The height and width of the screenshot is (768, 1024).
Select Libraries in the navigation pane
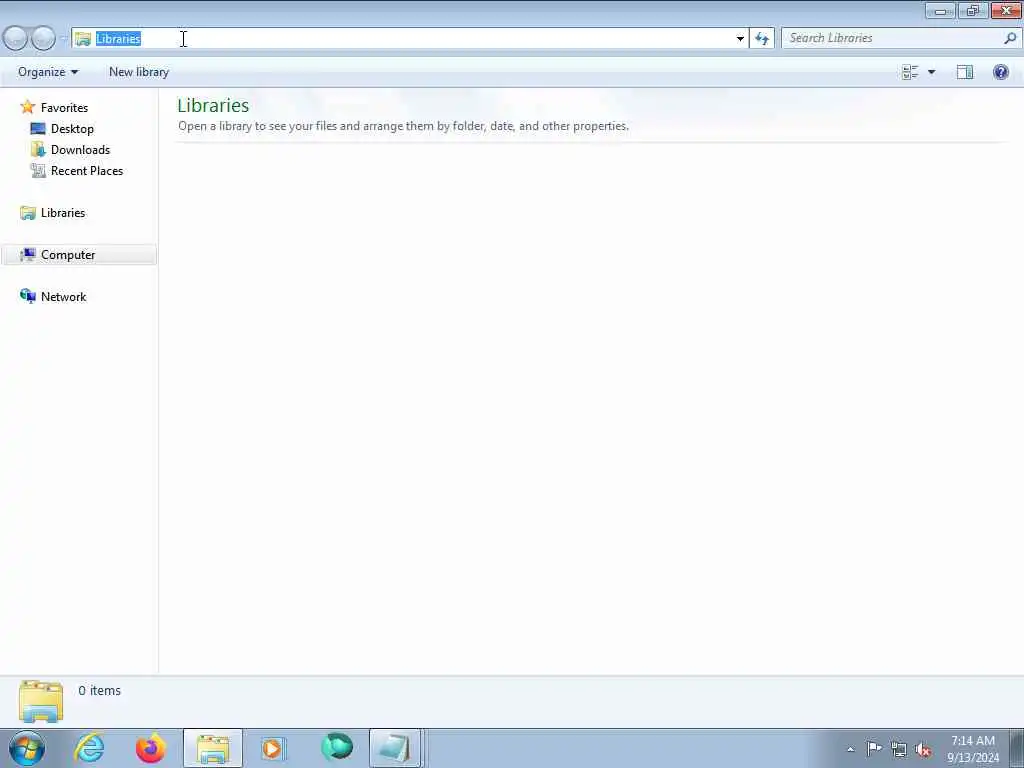click(63, 213)
